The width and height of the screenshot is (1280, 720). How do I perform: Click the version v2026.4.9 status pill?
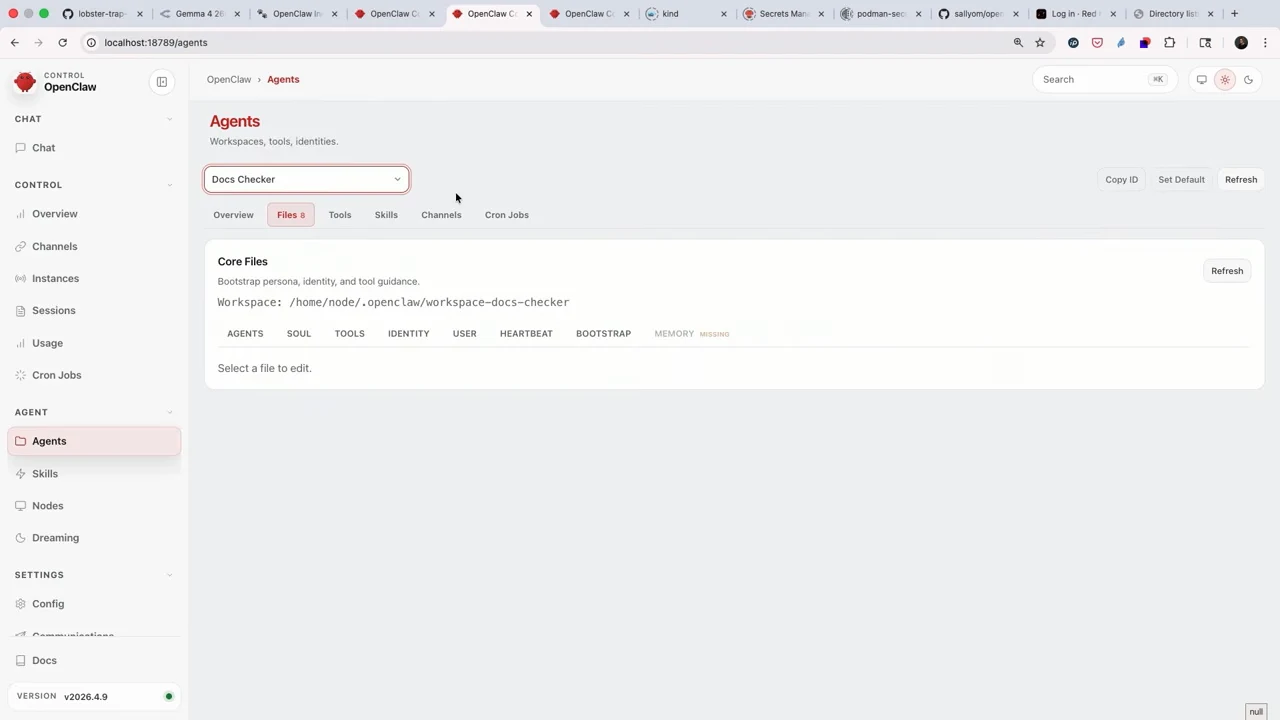(94, 697)
